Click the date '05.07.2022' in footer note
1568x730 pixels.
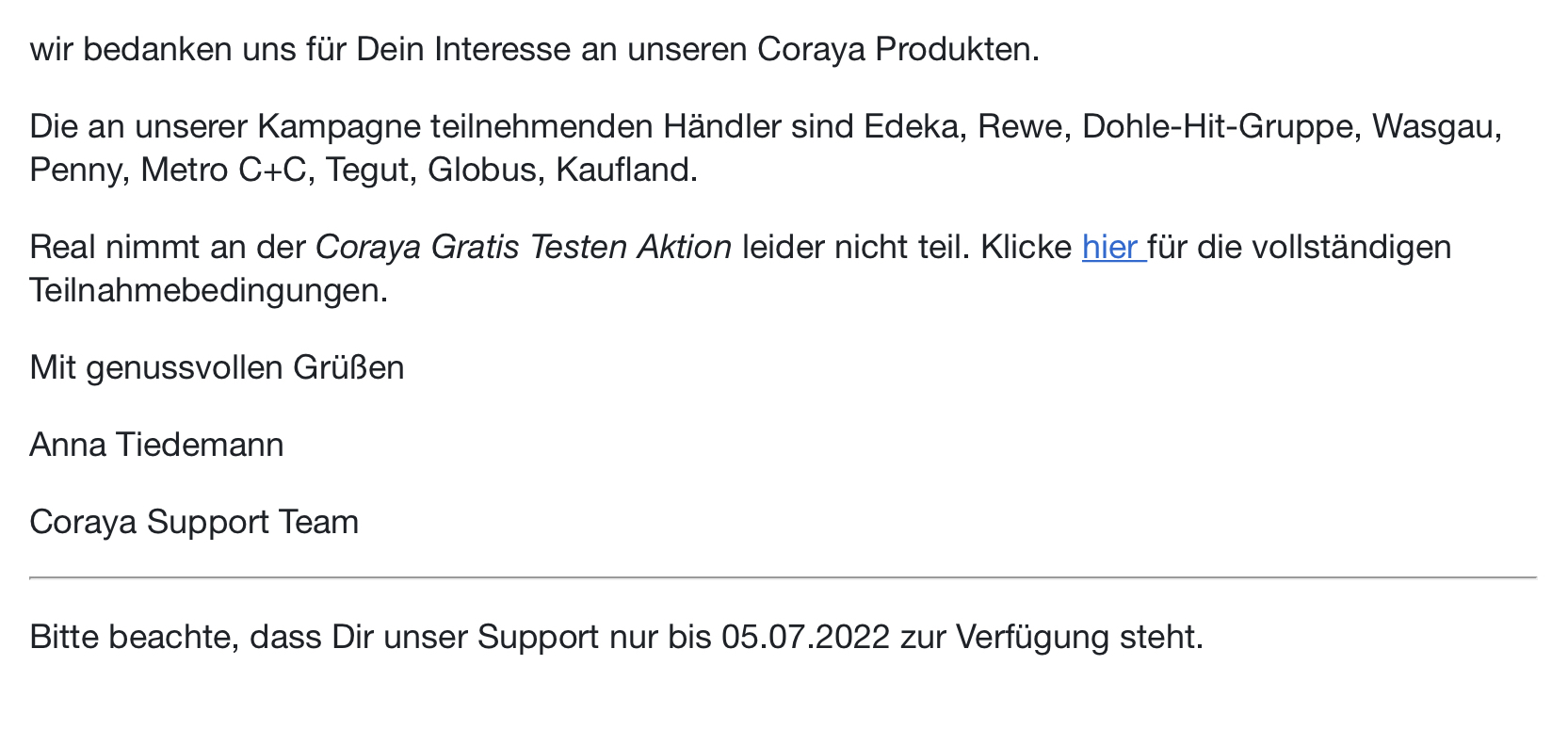tap(805, 637)
